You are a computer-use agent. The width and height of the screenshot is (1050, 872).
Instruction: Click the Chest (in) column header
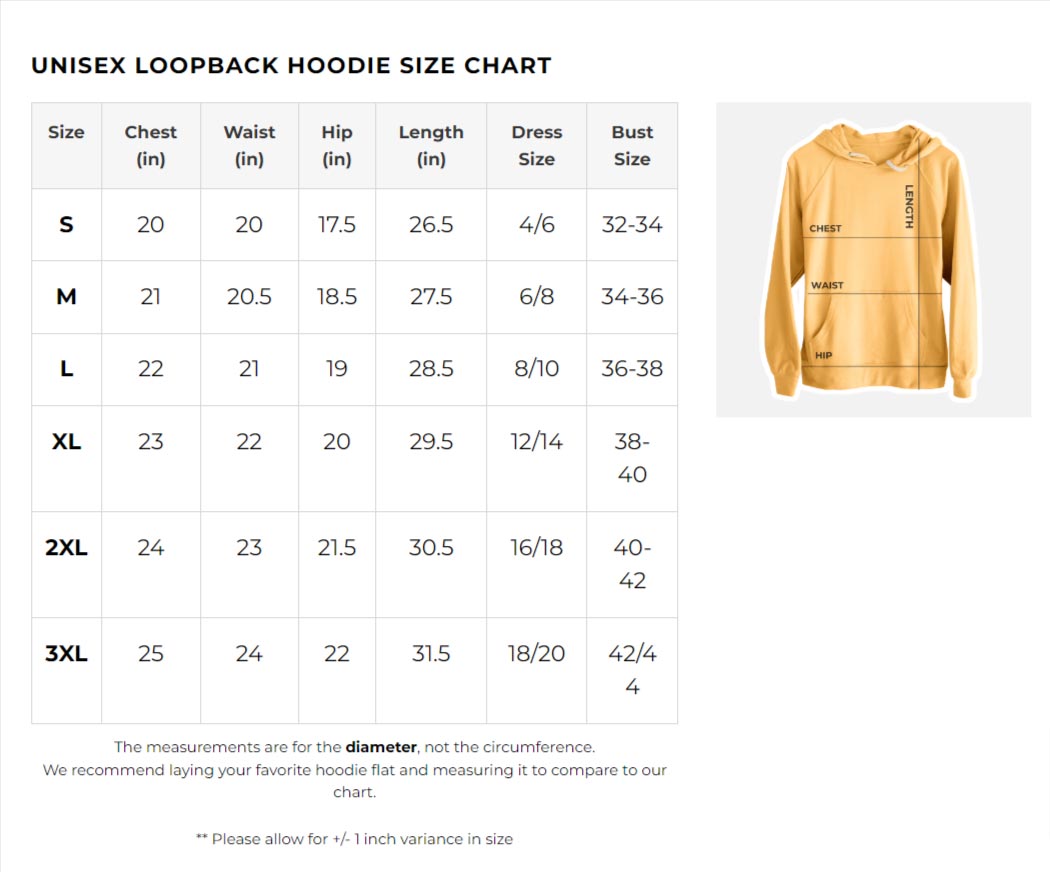(x=150, y=145)
